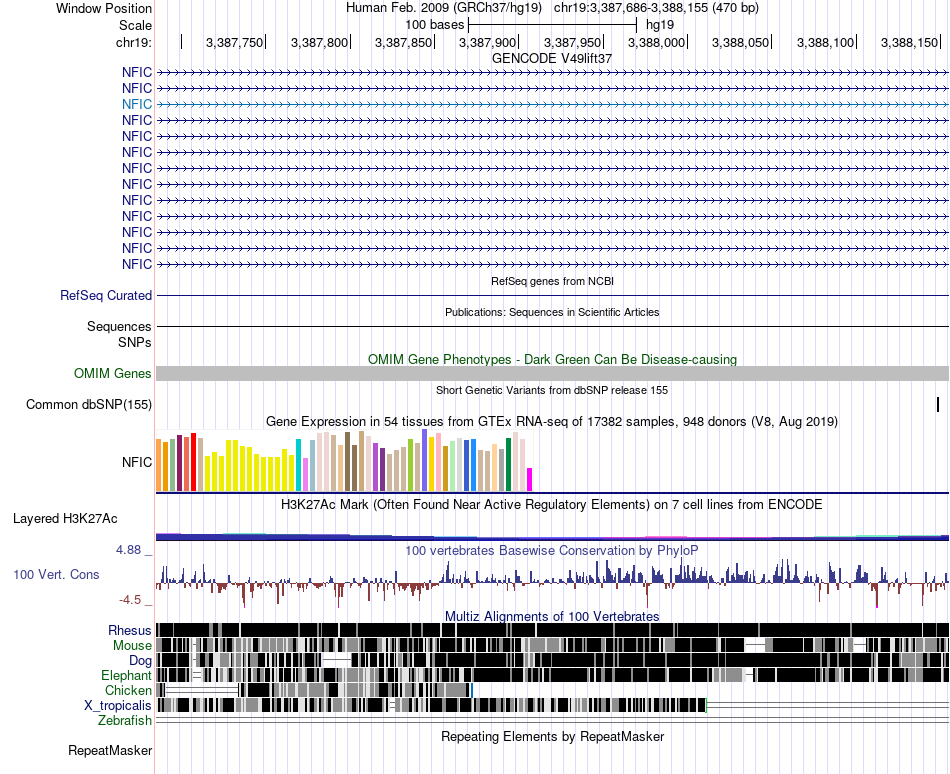Open Publications: Sequences in Scientific Articles title
This screenshot has width=950, height=774.
(x=552, y=312)
